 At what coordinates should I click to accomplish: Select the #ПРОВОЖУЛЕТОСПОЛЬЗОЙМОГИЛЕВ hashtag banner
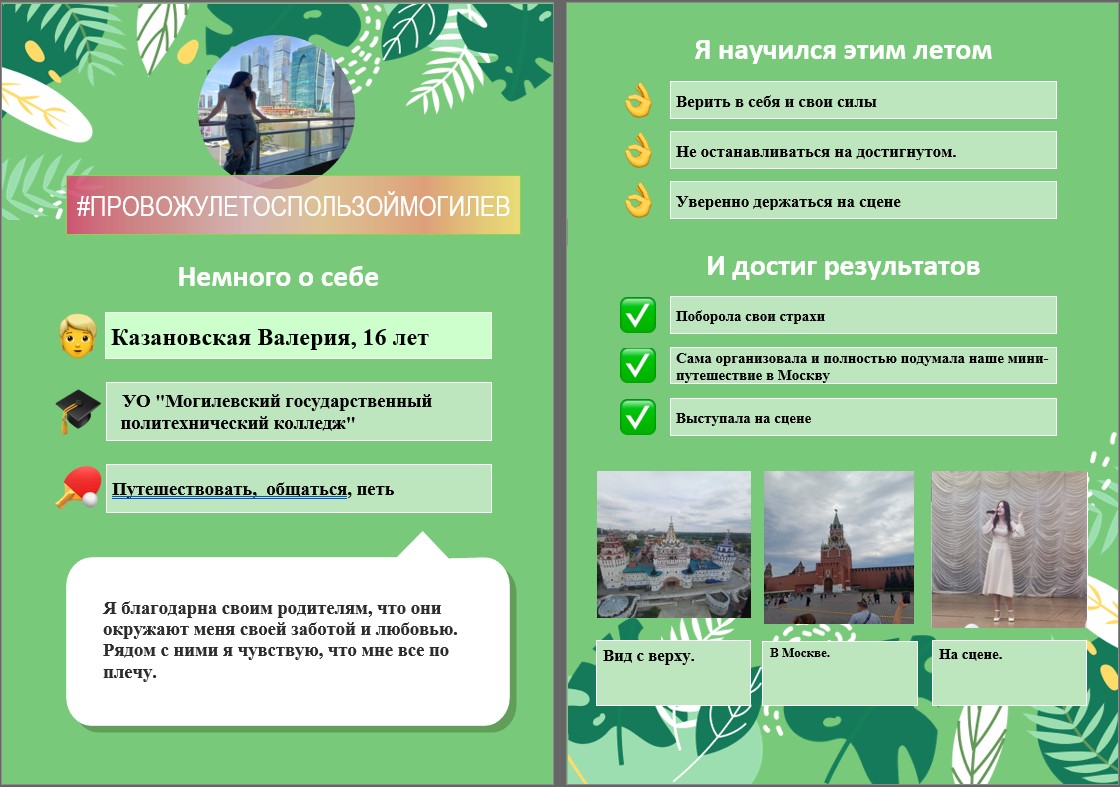(x=293, y=205)
